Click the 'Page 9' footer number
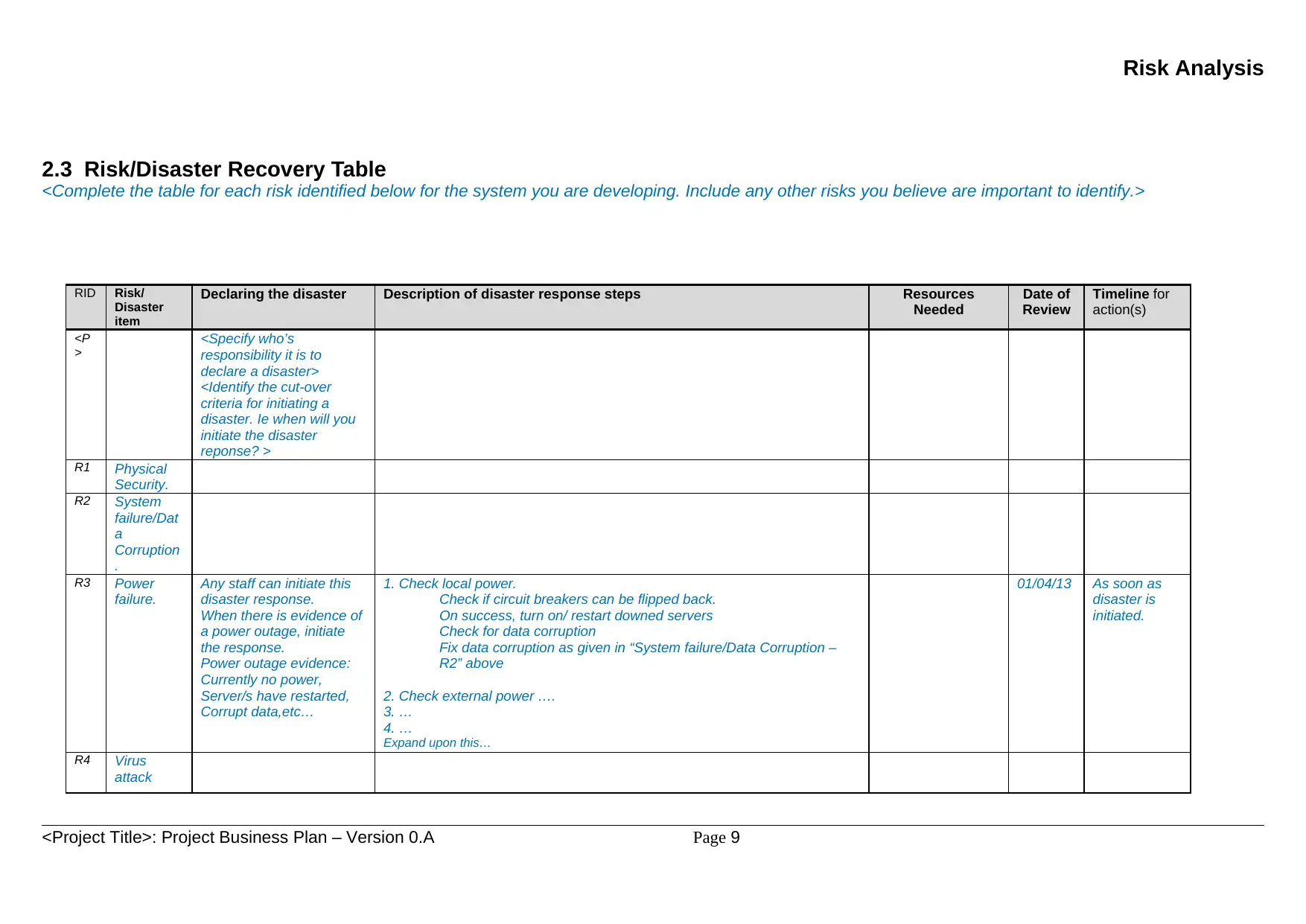The width and height of the screenshot is (1306, 924). pos(716,838)
